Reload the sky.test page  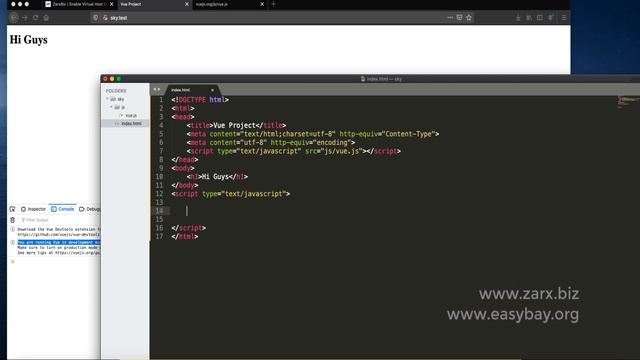36,18
